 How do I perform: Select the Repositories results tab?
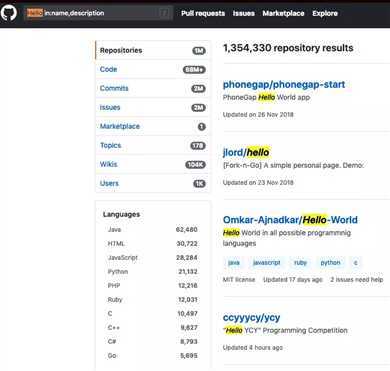pyautogui.click(x=153, y=50)
